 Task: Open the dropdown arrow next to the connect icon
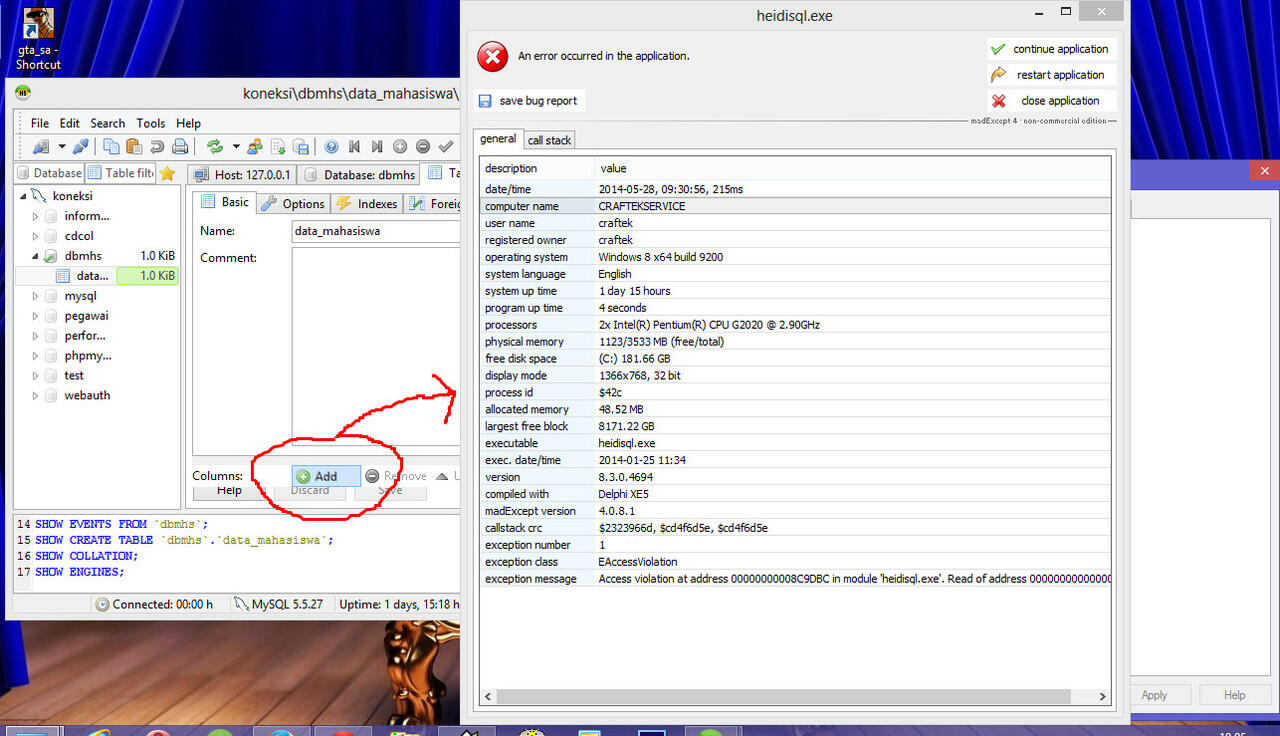coord(61,147)
